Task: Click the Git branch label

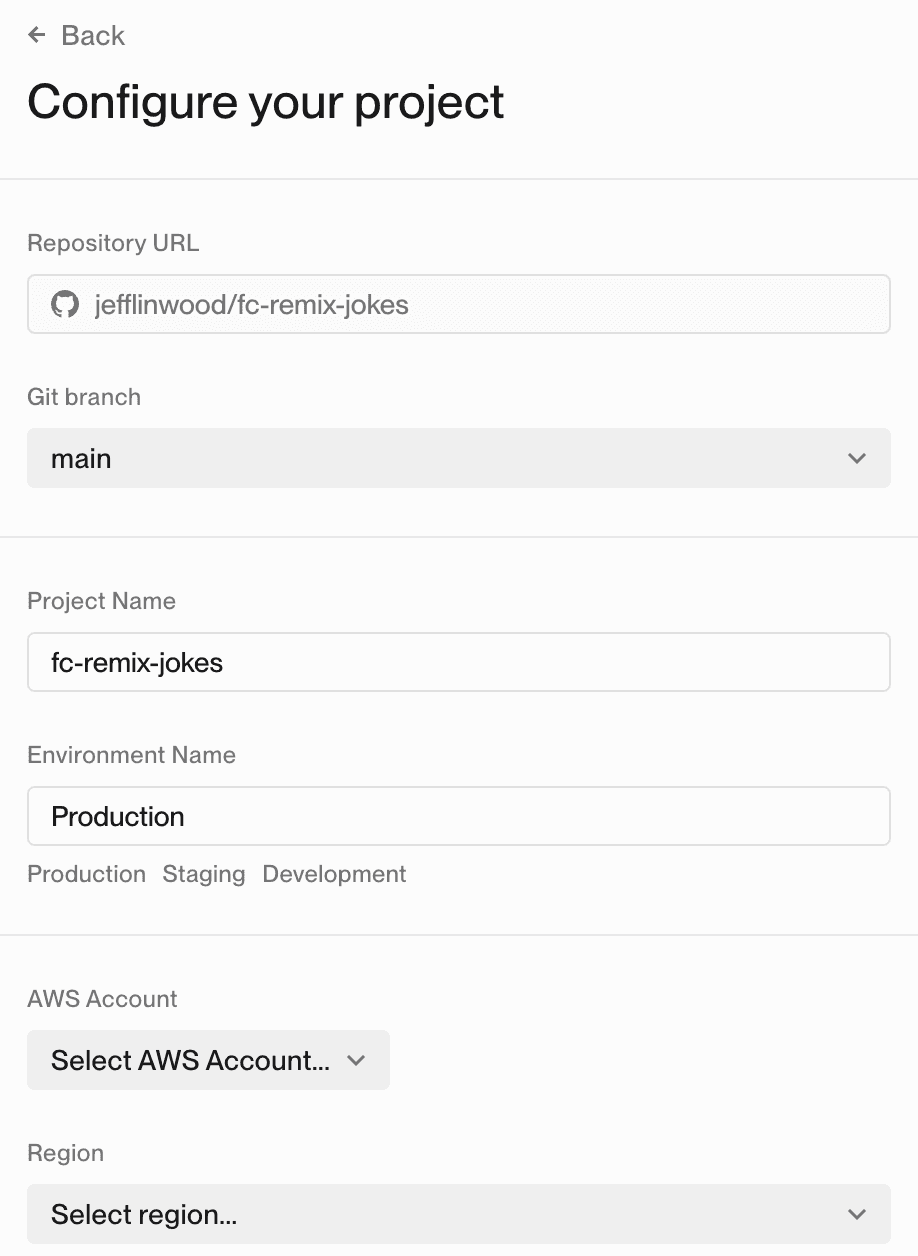Action: (x=84, y=397)
